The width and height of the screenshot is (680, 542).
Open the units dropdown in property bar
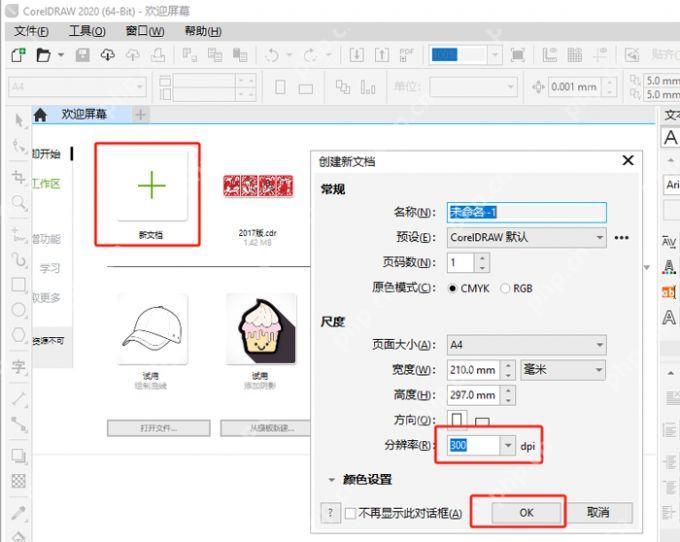click(x=474, y=87)
